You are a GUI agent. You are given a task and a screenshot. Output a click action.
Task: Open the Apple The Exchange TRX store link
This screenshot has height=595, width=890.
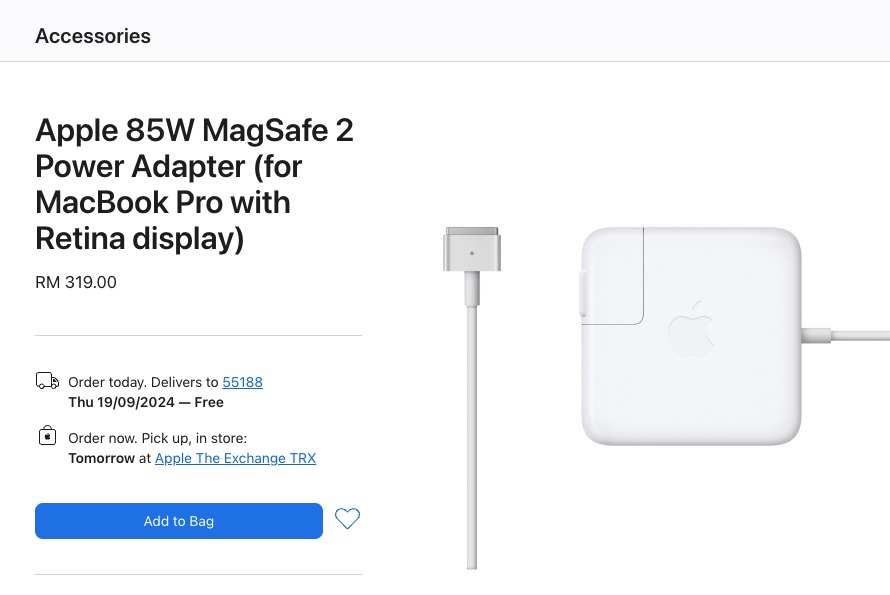tap(235, 458)
